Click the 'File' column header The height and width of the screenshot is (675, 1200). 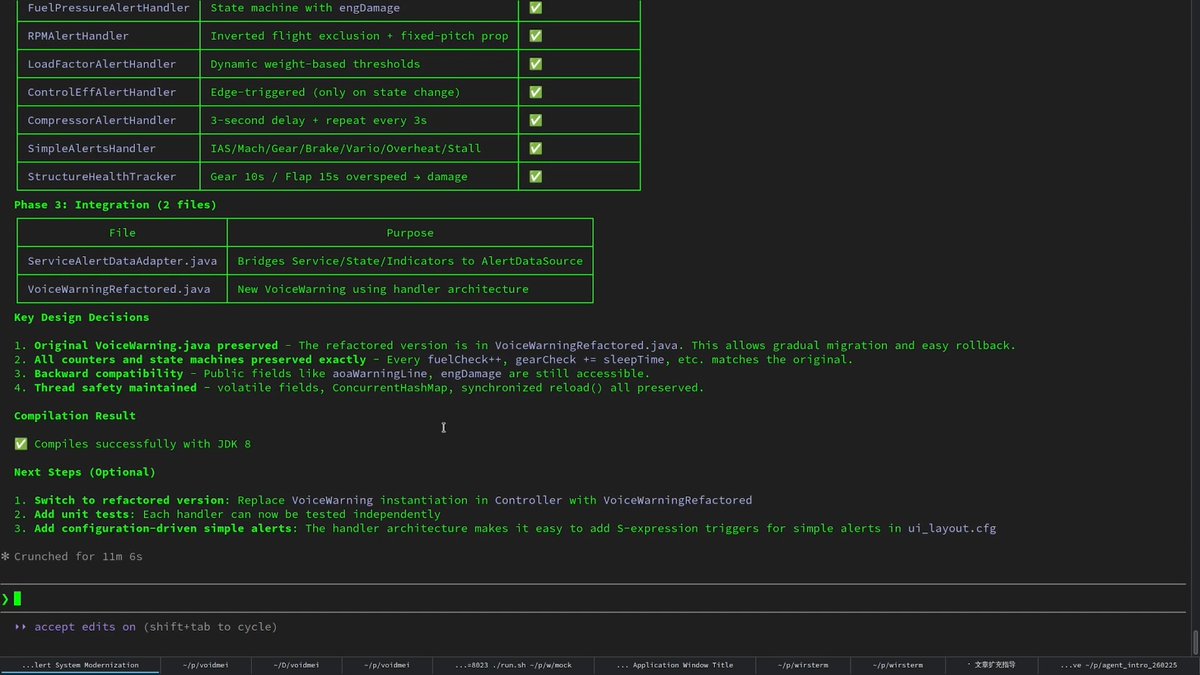point(122,233)
